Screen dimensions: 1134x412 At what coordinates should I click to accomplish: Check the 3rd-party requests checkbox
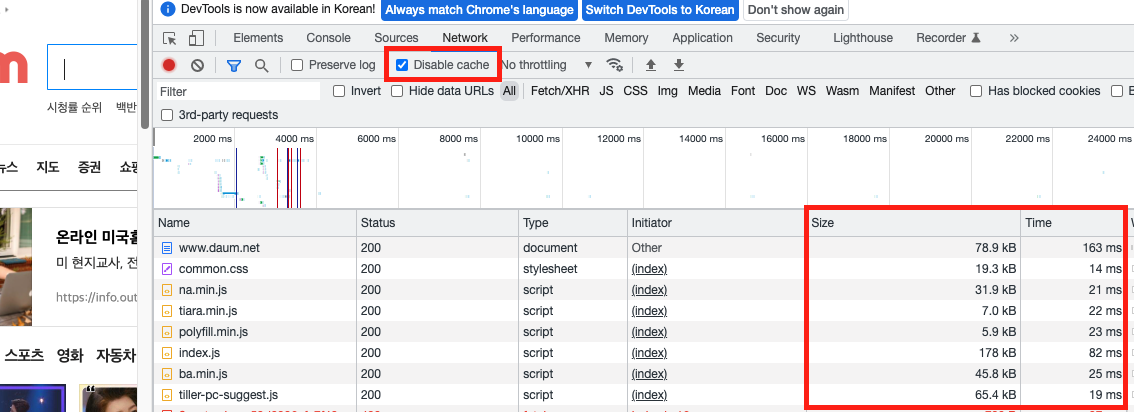tap(167, 115)
